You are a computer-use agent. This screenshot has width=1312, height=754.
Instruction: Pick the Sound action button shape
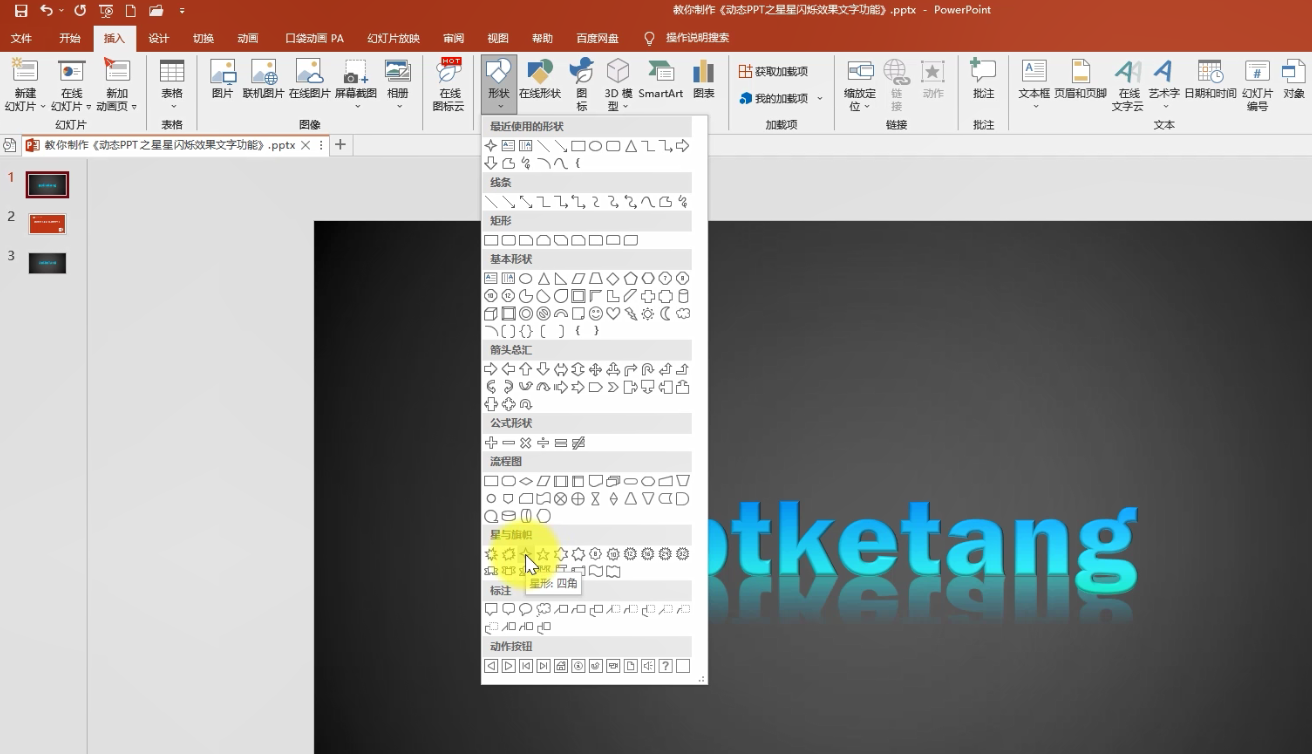(x=648, y=666)
